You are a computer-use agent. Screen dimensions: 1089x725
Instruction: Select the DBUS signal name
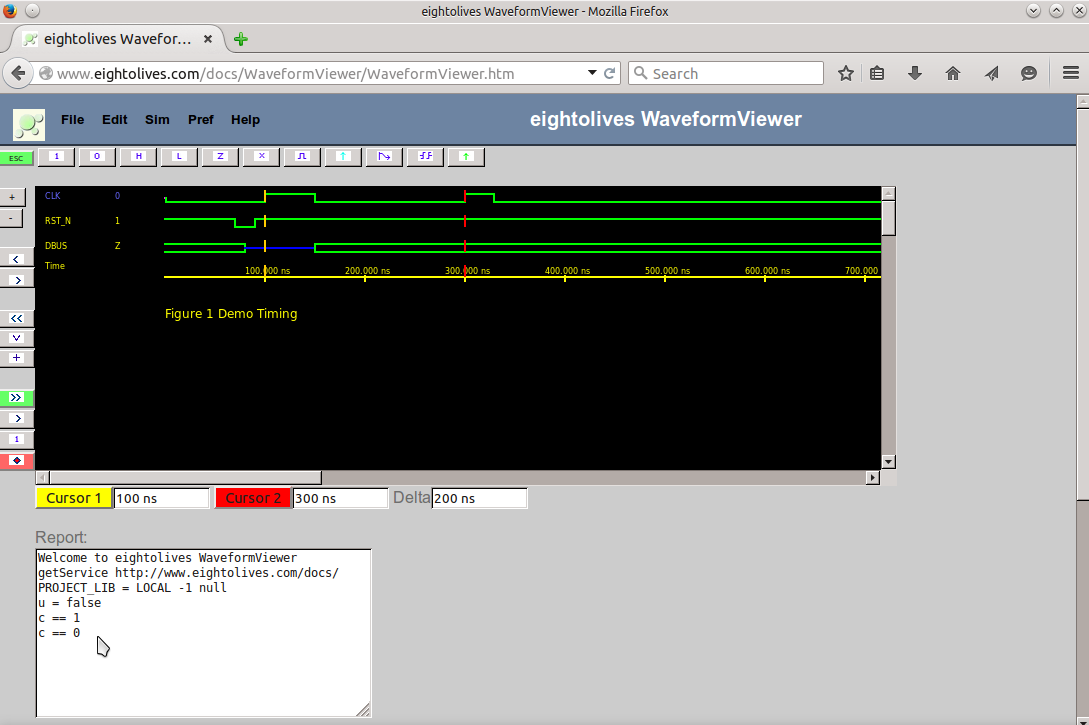[x=56, y=246]
